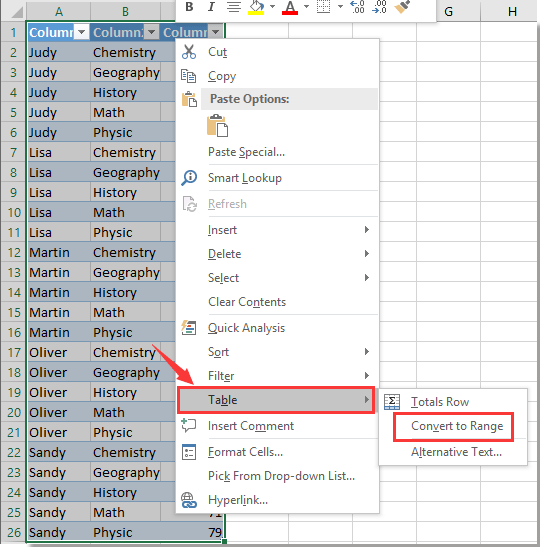The image size is (540, 547).
Task: Click Physic cell in row 26
Action: tap(126, 532)
